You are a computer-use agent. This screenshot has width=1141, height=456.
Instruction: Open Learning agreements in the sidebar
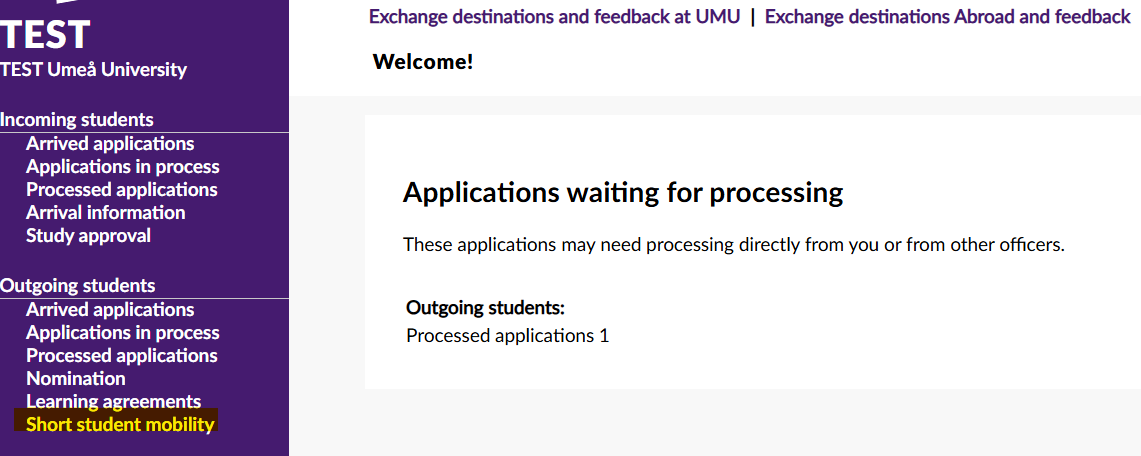tap(114, 401)
